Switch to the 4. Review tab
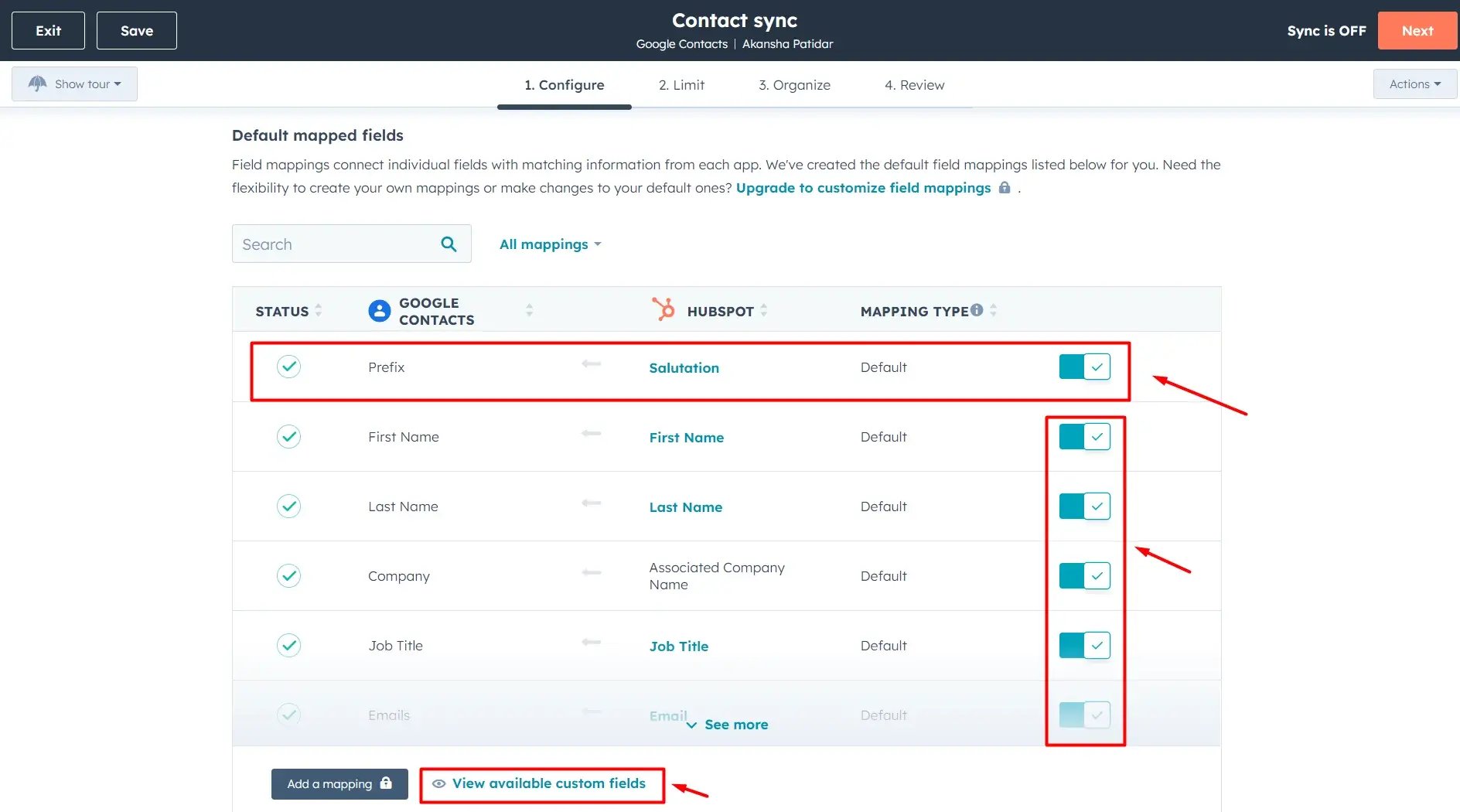 tap(914, 85)
